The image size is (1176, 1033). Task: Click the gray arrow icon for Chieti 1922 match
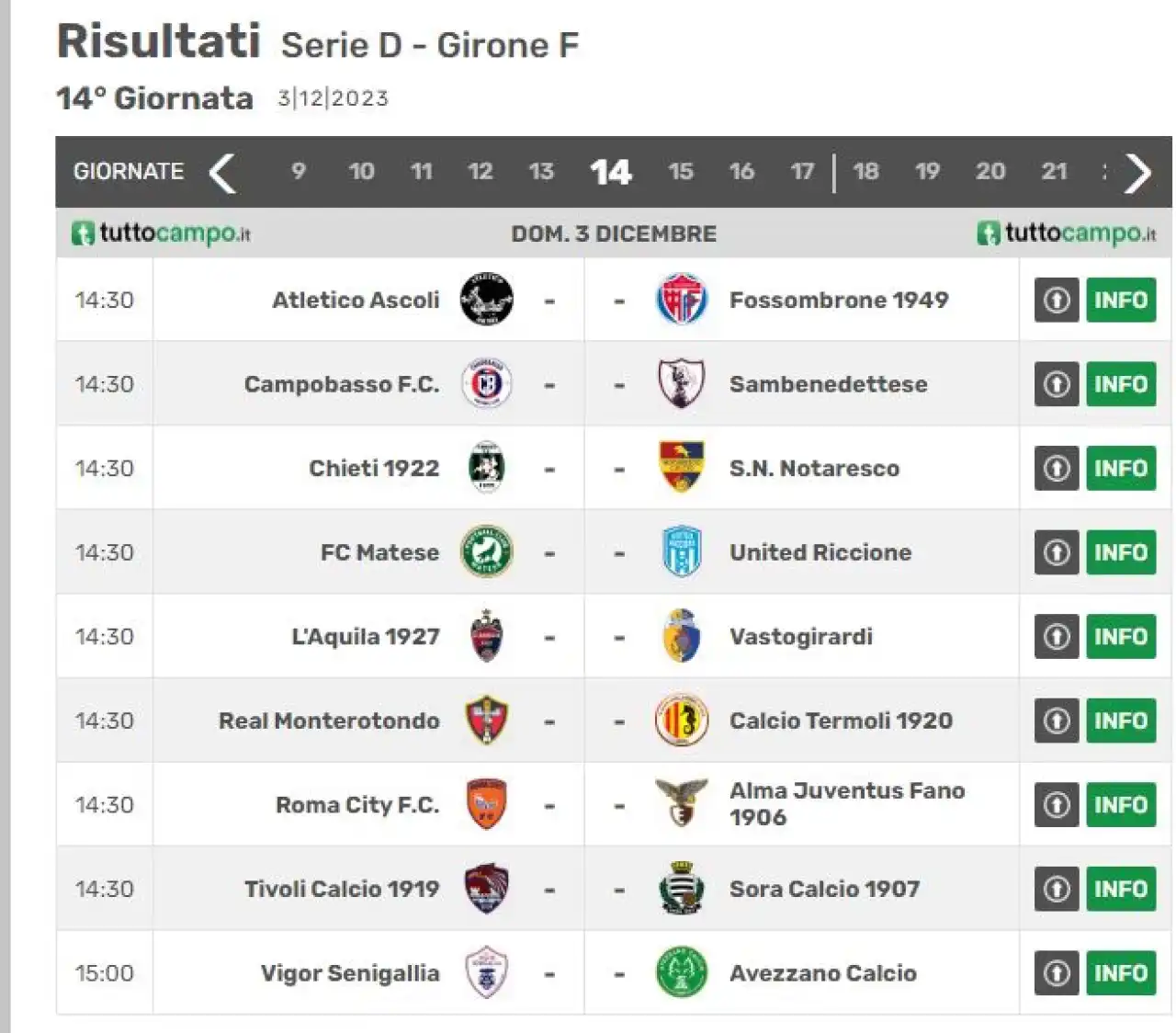tap(1057, 468)
